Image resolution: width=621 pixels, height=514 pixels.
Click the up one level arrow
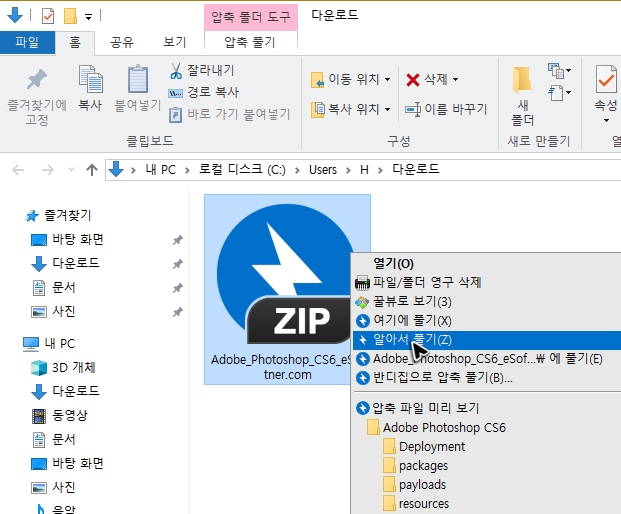(x=92, y=170)
